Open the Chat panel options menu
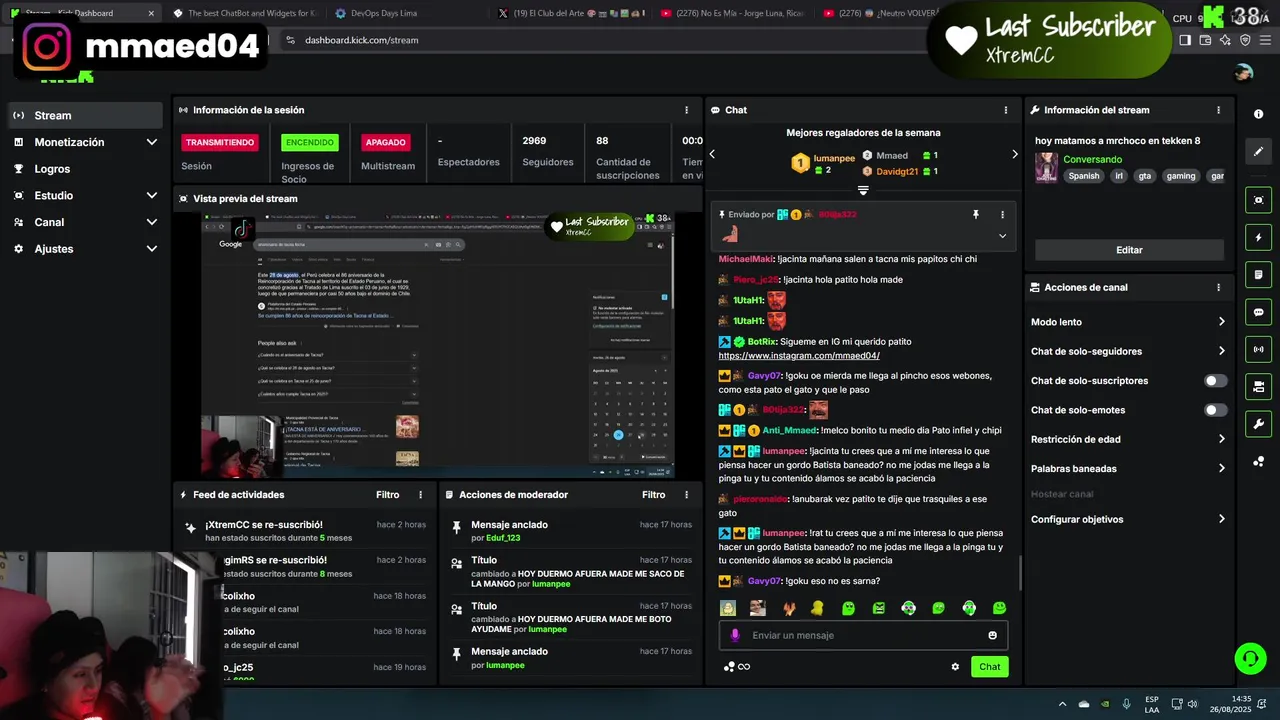1280x720 pixels. 1006,110
